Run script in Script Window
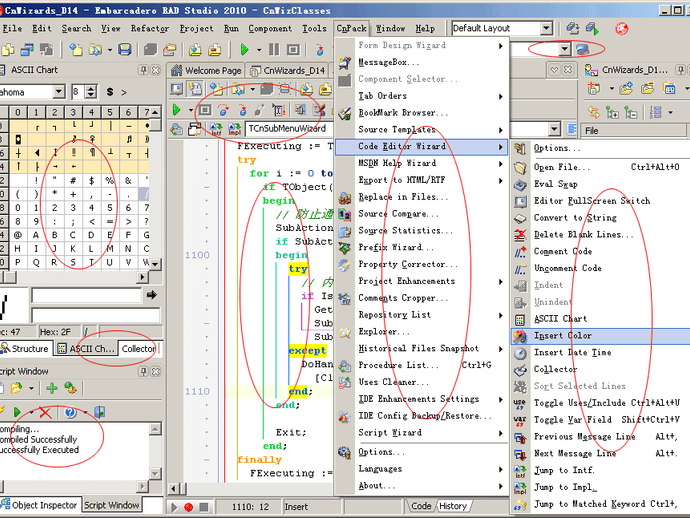This screenshot has height=518, width=690. pyautogui.click(x=17, y=412)
